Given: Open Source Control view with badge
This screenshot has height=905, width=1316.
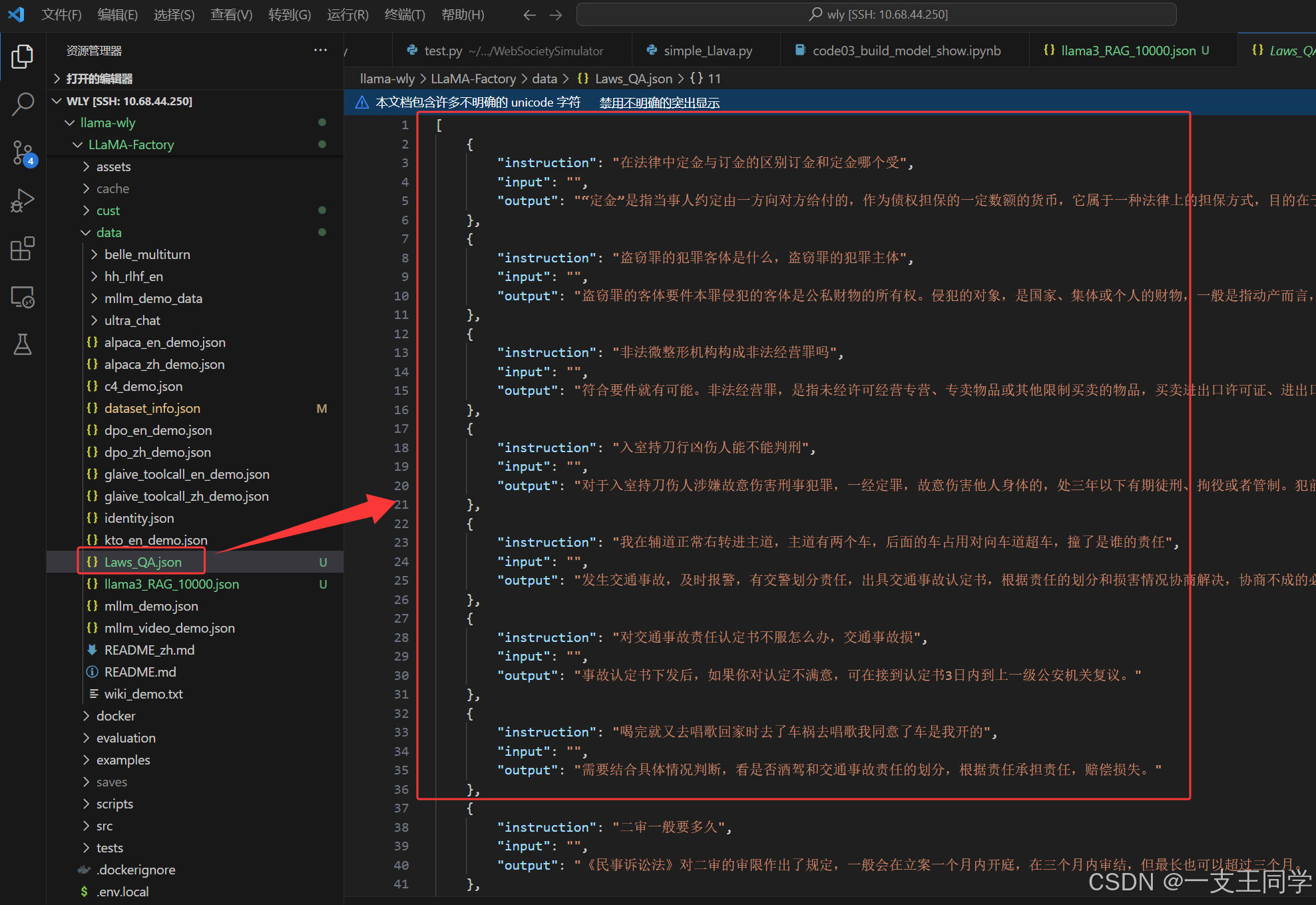Looking at the screenshot, I should 23,153.
